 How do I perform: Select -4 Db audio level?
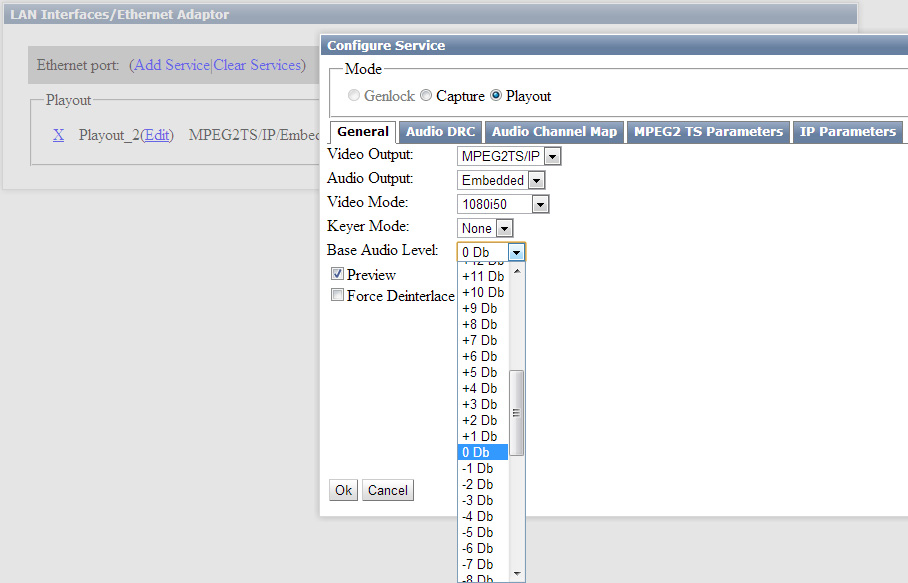[483, 516]
